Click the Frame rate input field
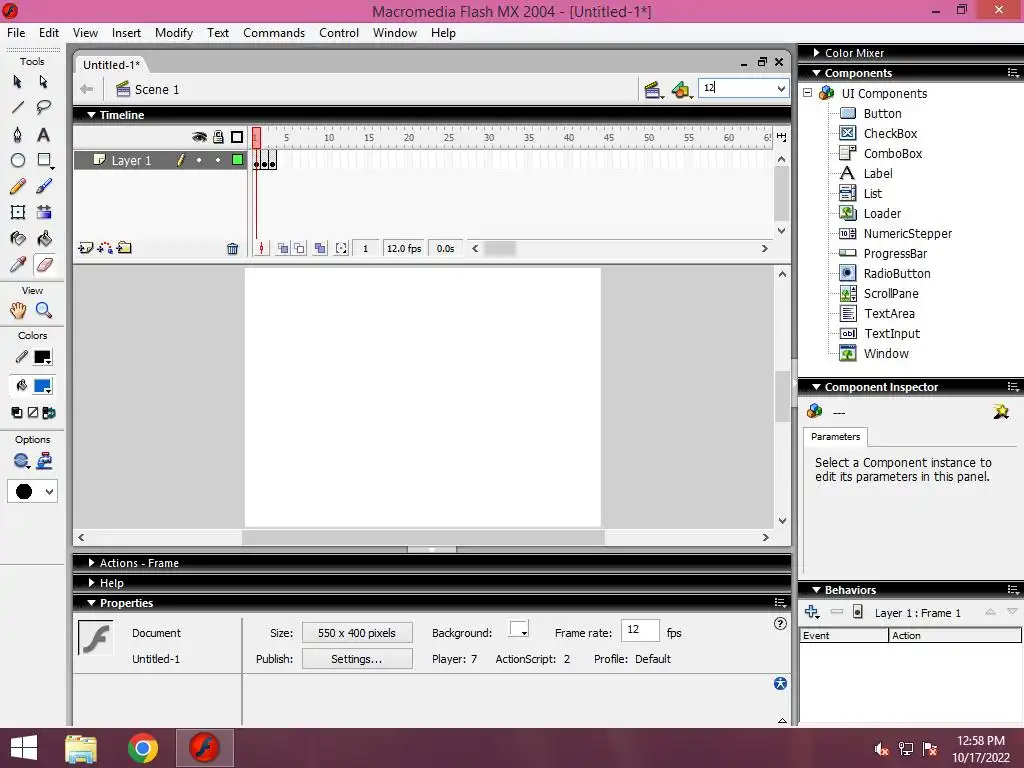Viewport: 1024px width, 768px height. click(639, 630)
